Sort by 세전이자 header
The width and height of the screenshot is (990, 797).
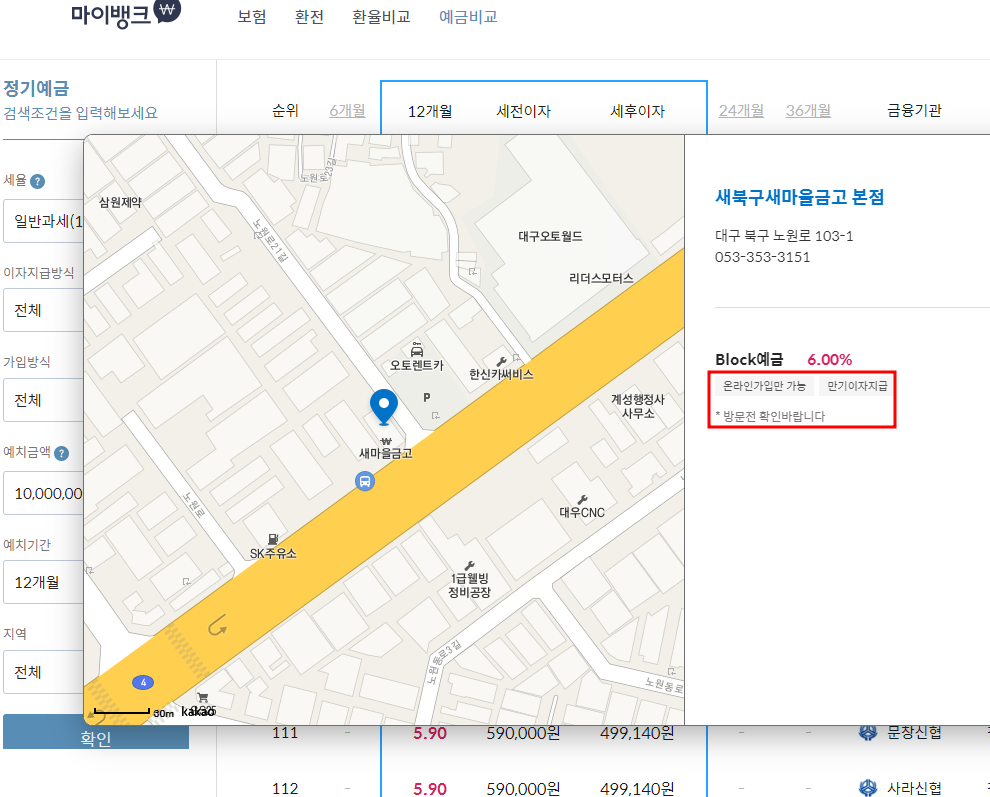coord(523,111)
